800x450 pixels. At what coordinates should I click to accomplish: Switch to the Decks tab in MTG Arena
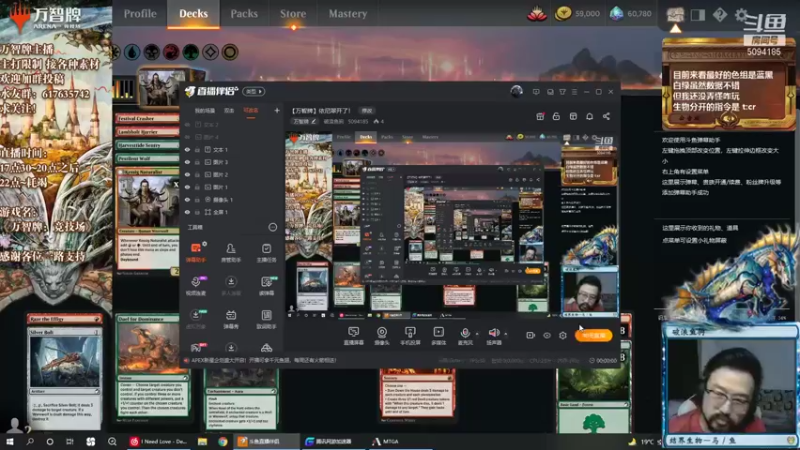pos(193,14)
